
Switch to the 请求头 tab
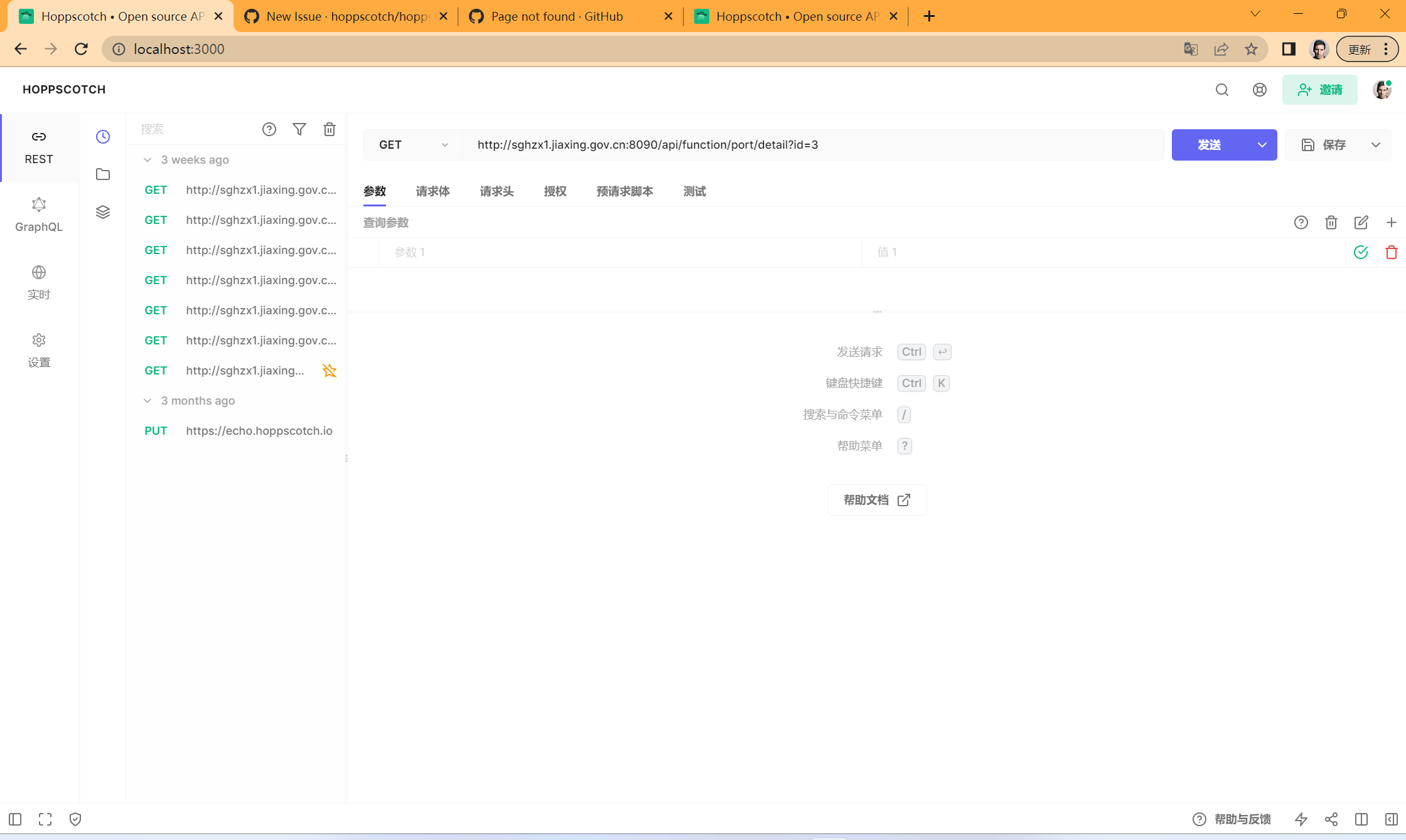tap(496, 191)
